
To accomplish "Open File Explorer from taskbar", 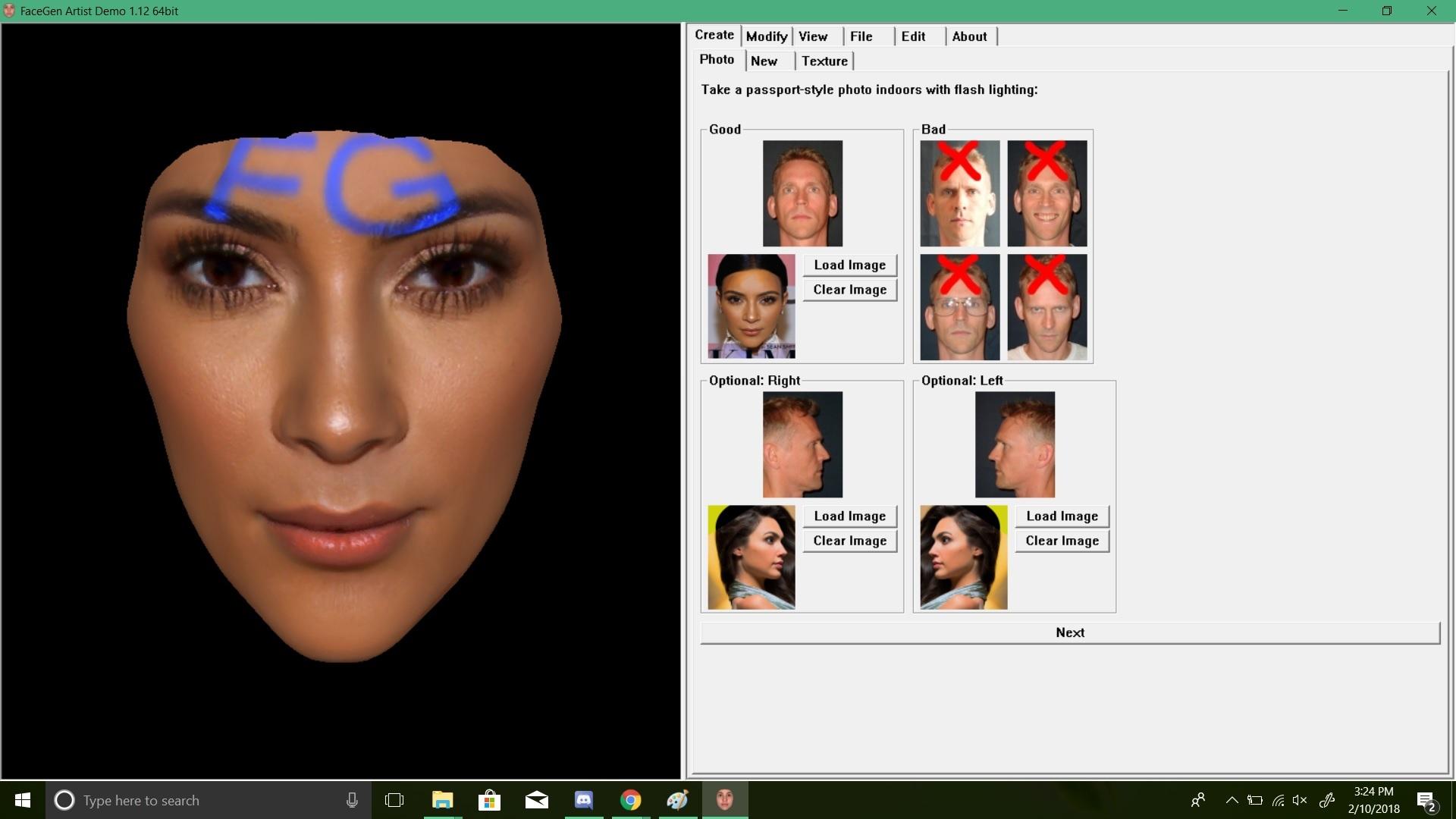I will 442,800.
